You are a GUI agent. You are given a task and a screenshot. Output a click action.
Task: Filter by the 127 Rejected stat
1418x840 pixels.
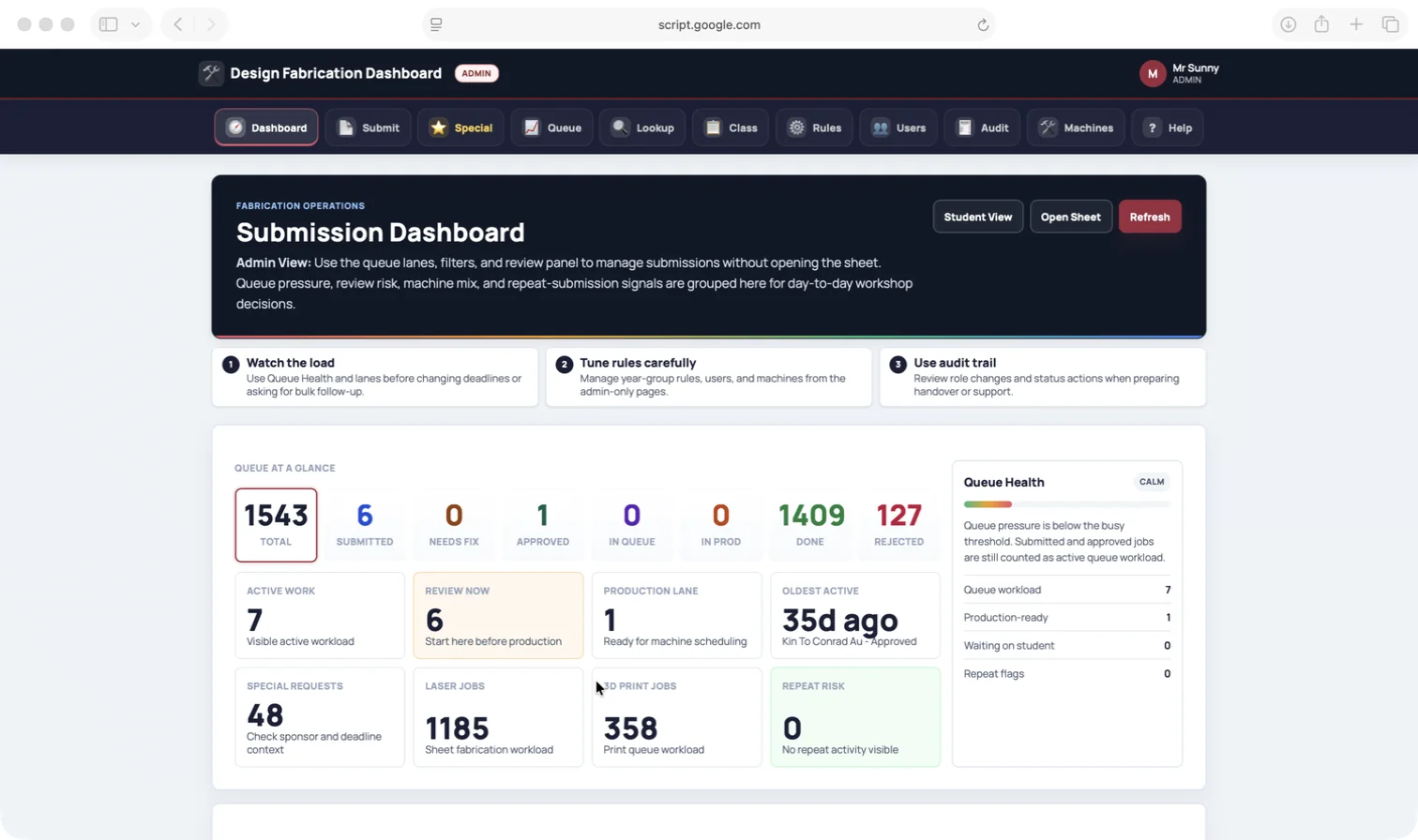[898, 525]
